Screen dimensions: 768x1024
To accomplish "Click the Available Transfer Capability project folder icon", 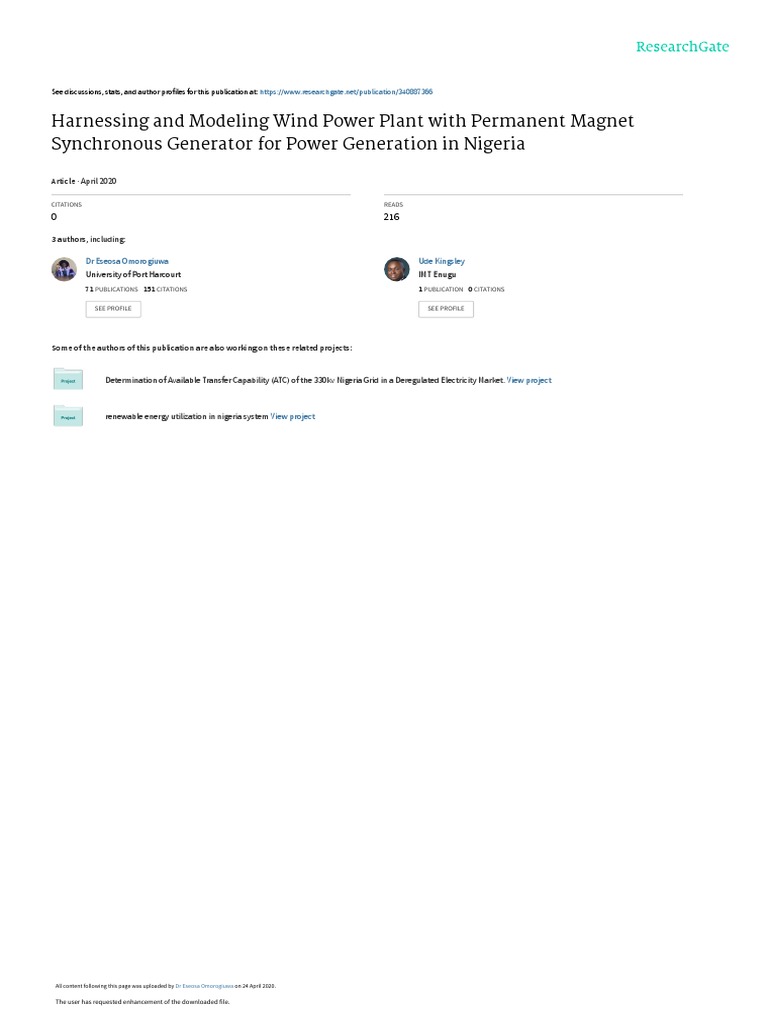I will pos(68,379).
